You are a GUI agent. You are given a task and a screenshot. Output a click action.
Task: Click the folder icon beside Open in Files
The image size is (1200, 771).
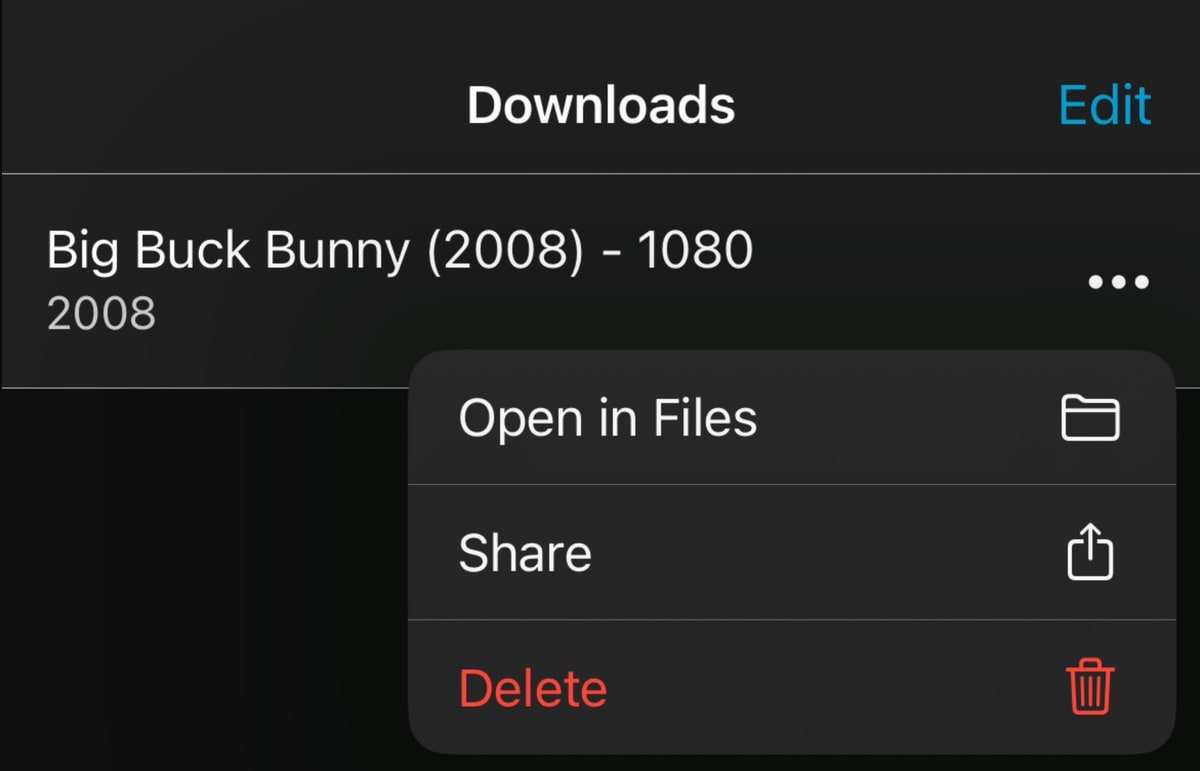pyautogui.click(x=1089, y=418)
